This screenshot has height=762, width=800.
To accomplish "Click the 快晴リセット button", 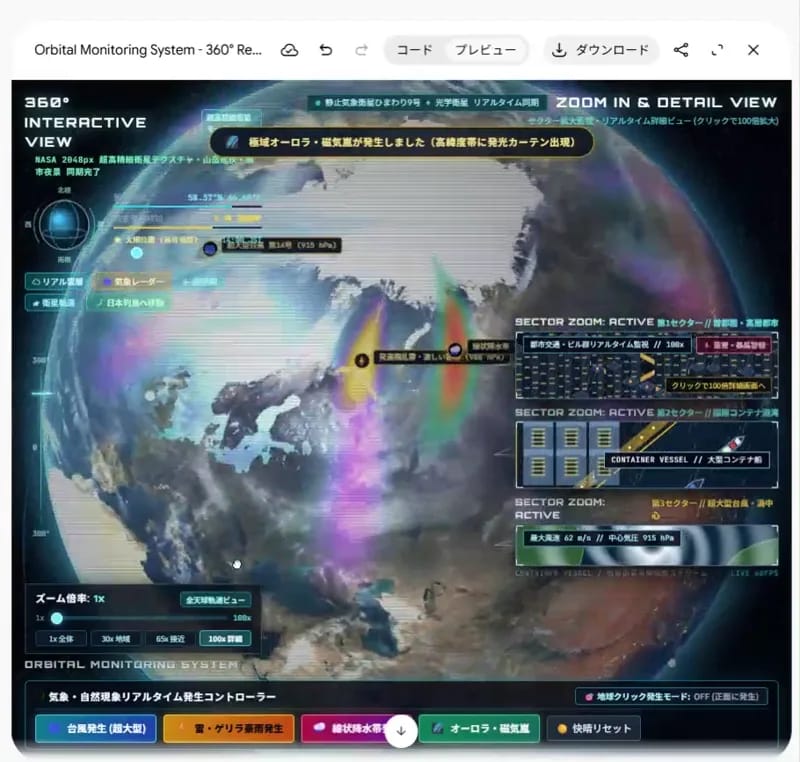I will click(x=594, y=728).
